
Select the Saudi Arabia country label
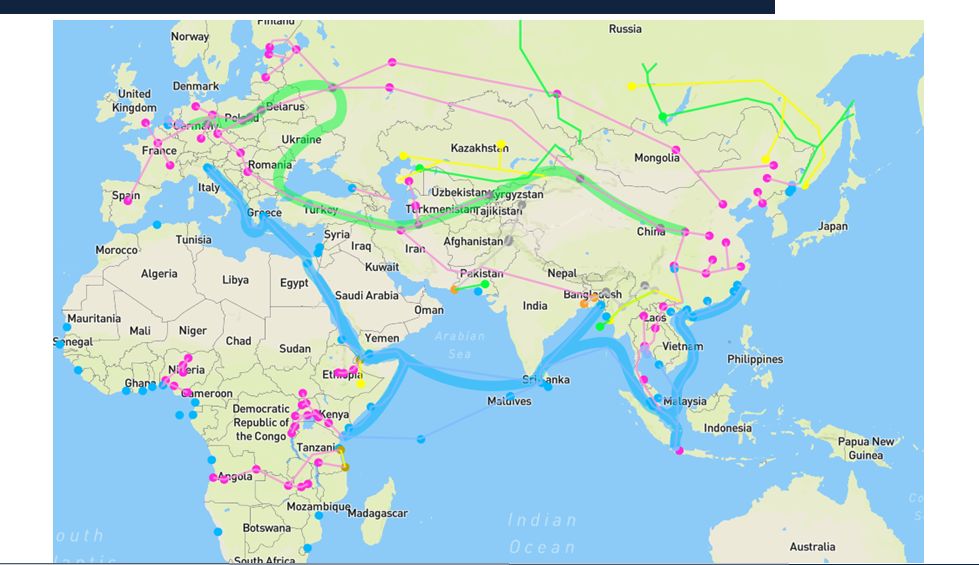367,295
